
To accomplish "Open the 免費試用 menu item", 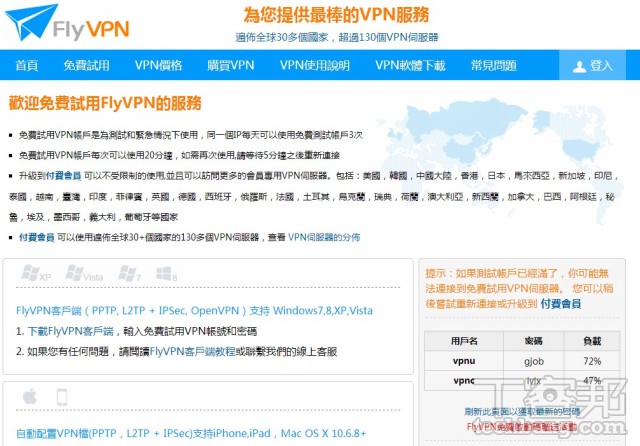I will click(86, 65).
